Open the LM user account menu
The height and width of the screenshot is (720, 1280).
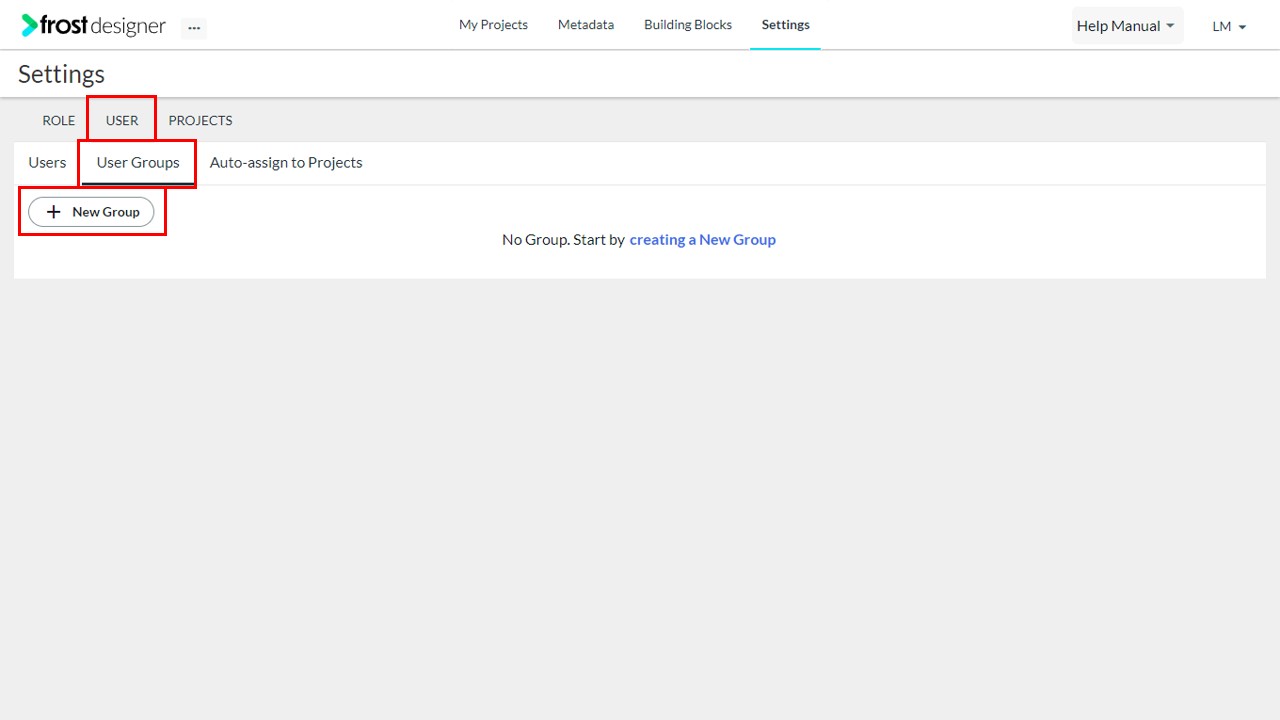click(1229, 27)
